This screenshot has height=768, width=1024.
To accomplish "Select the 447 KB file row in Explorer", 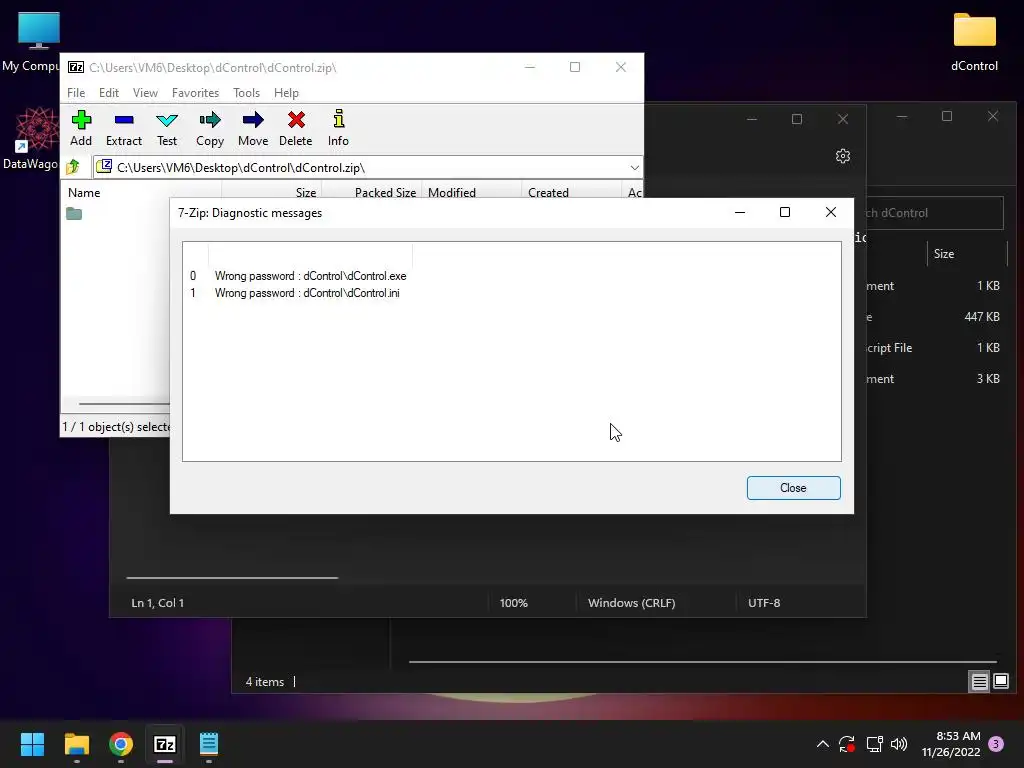I will coord(935,317).
